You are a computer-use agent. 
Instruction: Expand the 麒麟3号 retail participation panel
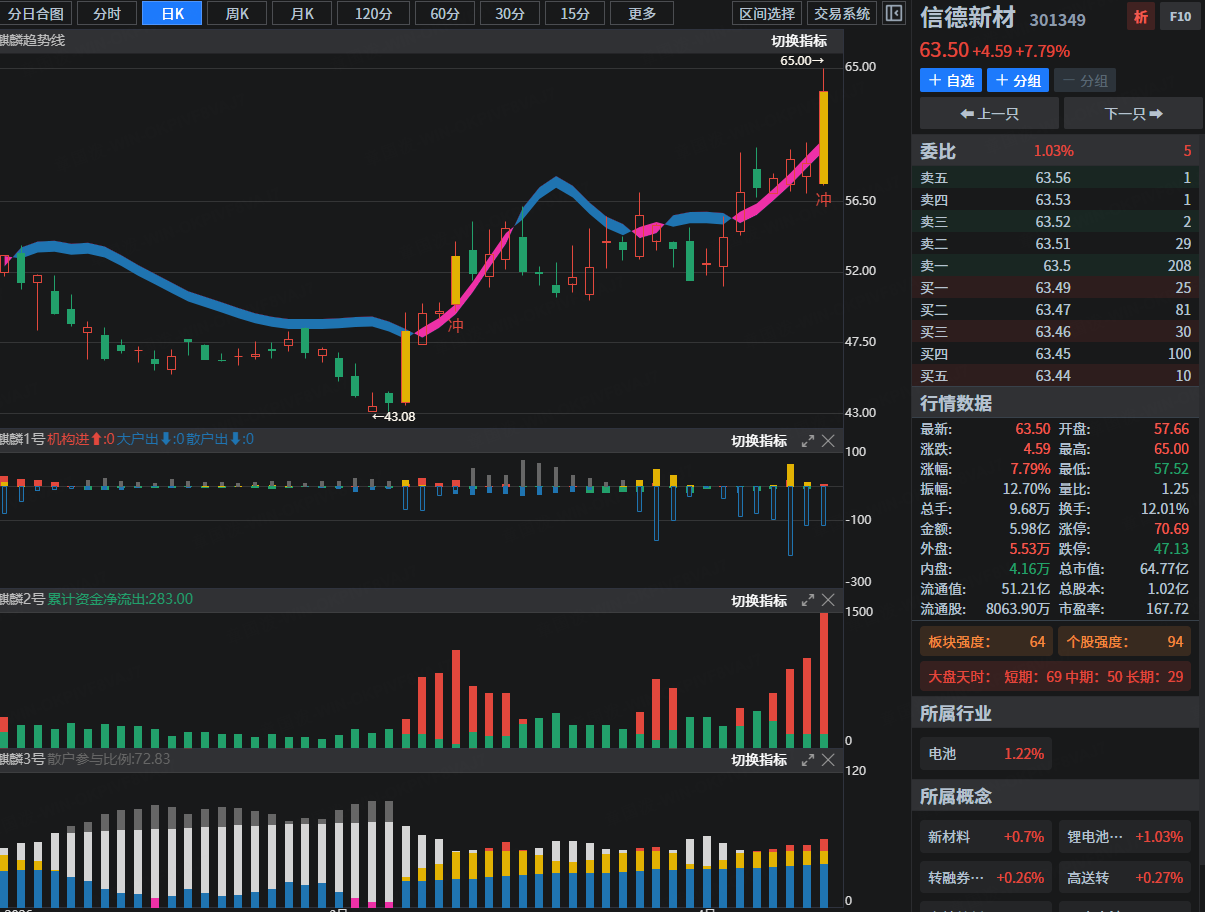(x=808, y=760)
